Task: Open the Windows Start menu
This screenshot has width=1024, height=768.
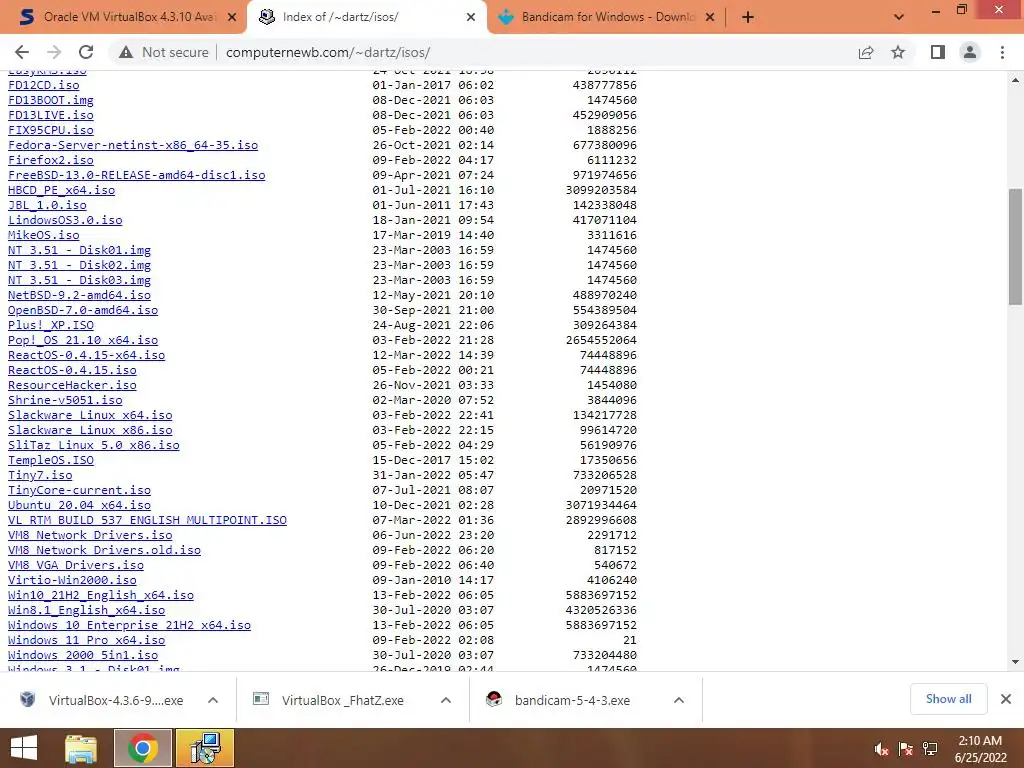Action: [x=24, y=748]
